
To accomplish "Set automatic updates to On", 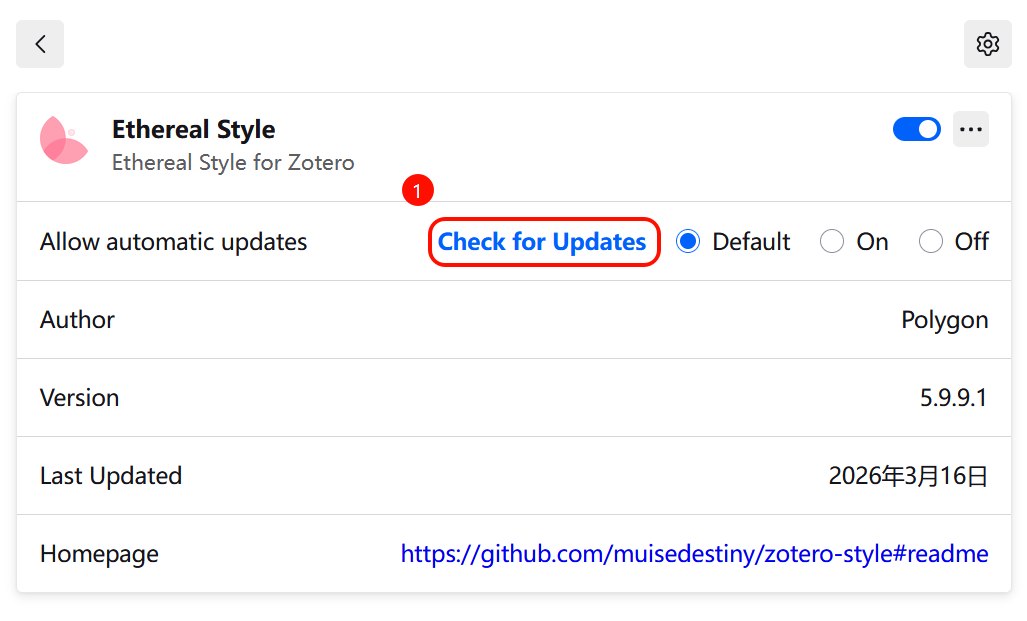I will tap(832, 242).
